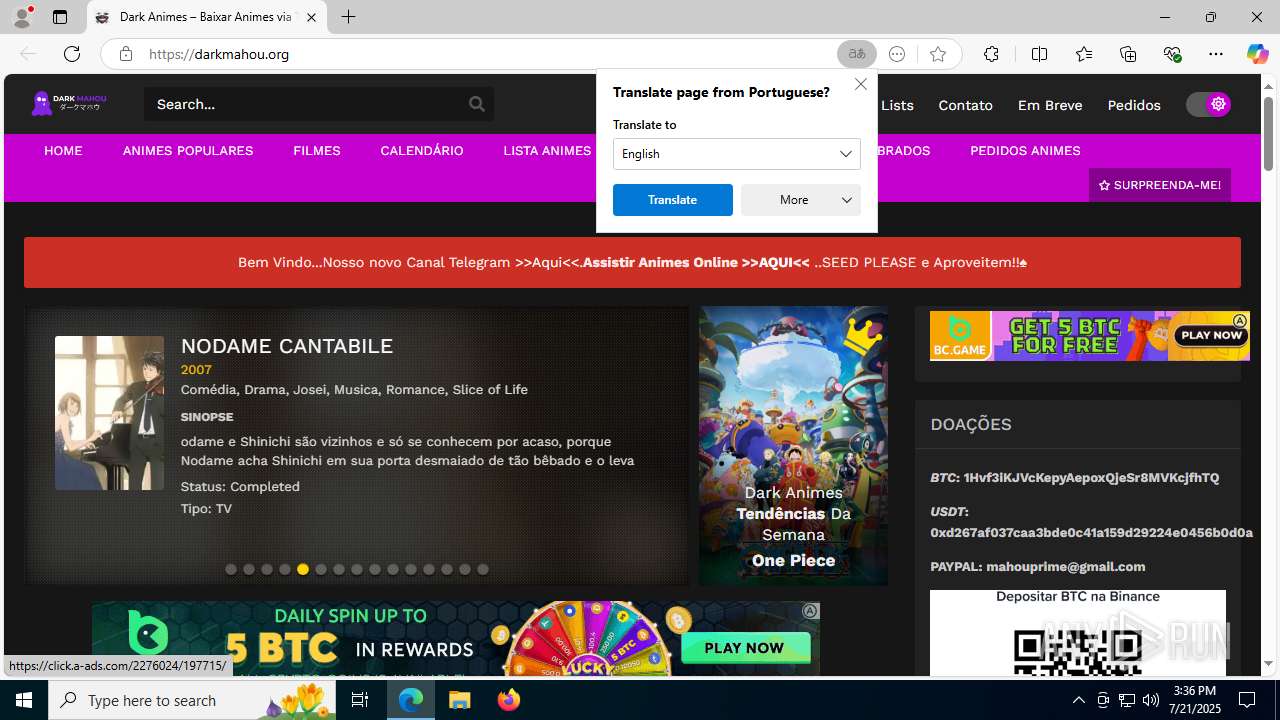
Task: Show hidden tray icons chevron
Action: click(x=1078, y=700)
